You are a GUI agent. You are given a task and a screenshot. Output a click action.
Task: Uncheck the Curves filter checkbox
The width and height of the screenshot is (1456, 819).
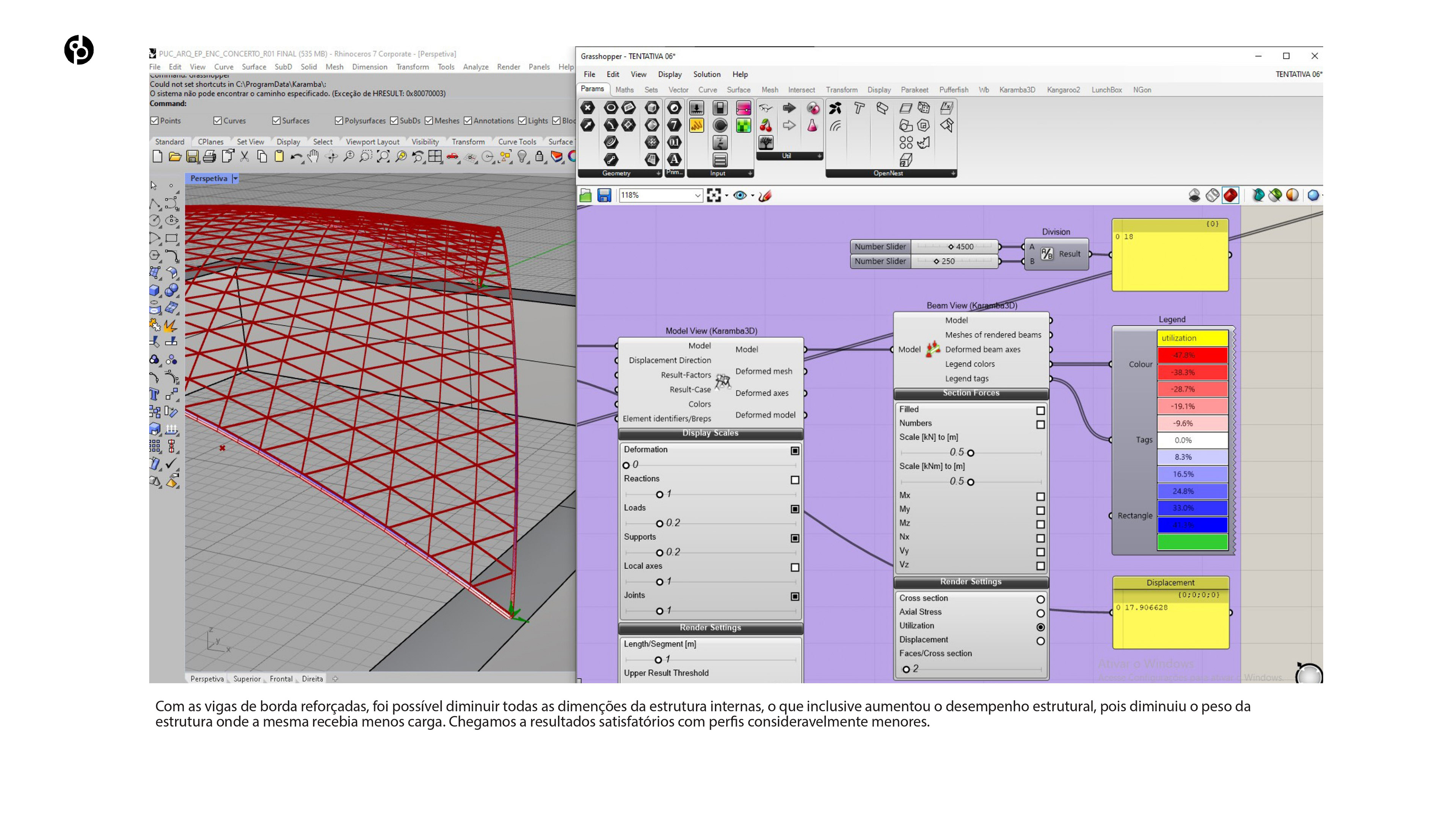coord(218,121)
